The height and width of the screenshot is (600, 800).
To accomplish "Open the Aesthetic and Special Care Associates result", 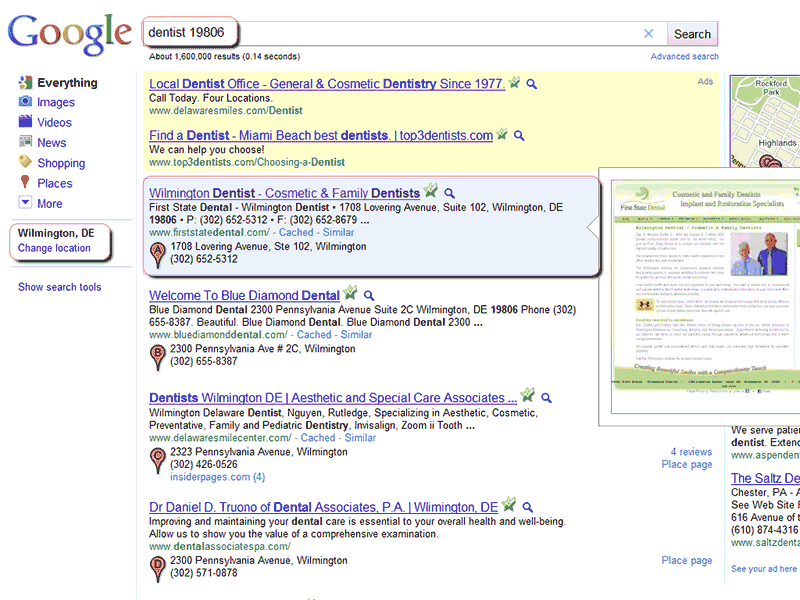I will click(x=333, y=398).
